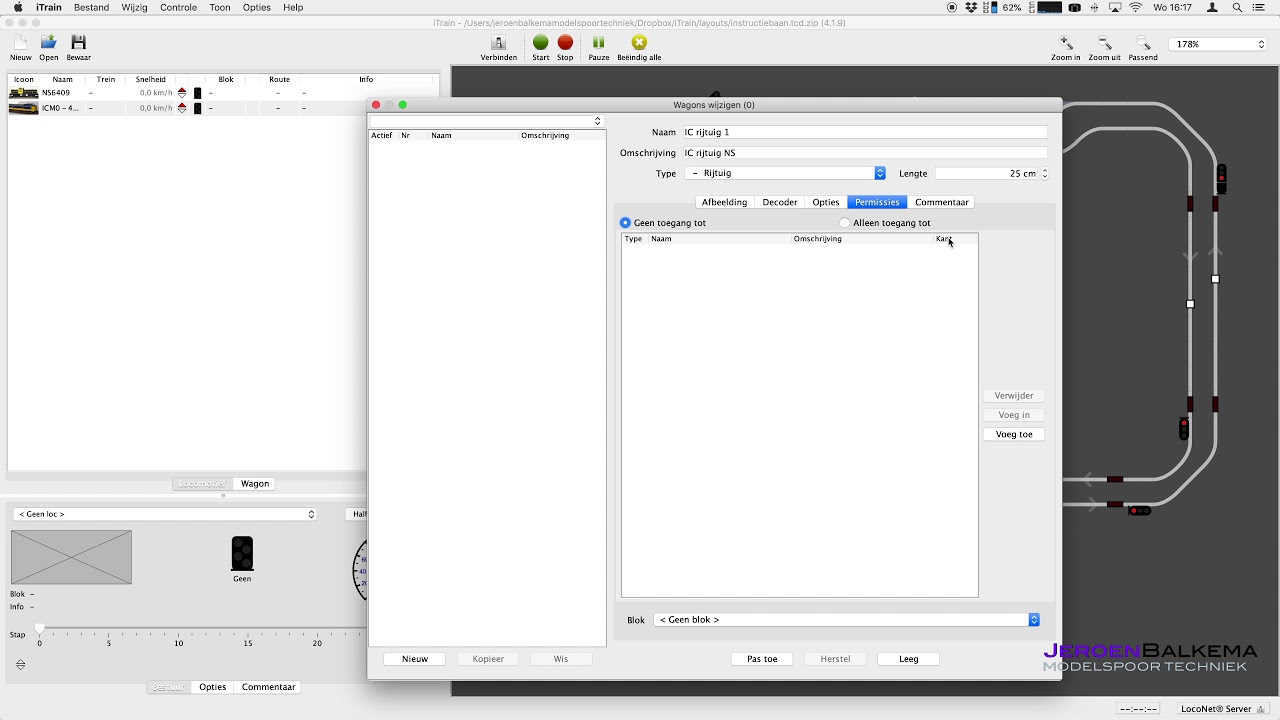Click the Passend fit icon
Viewport: 1280px width, 720px height.
point(1142,43)
